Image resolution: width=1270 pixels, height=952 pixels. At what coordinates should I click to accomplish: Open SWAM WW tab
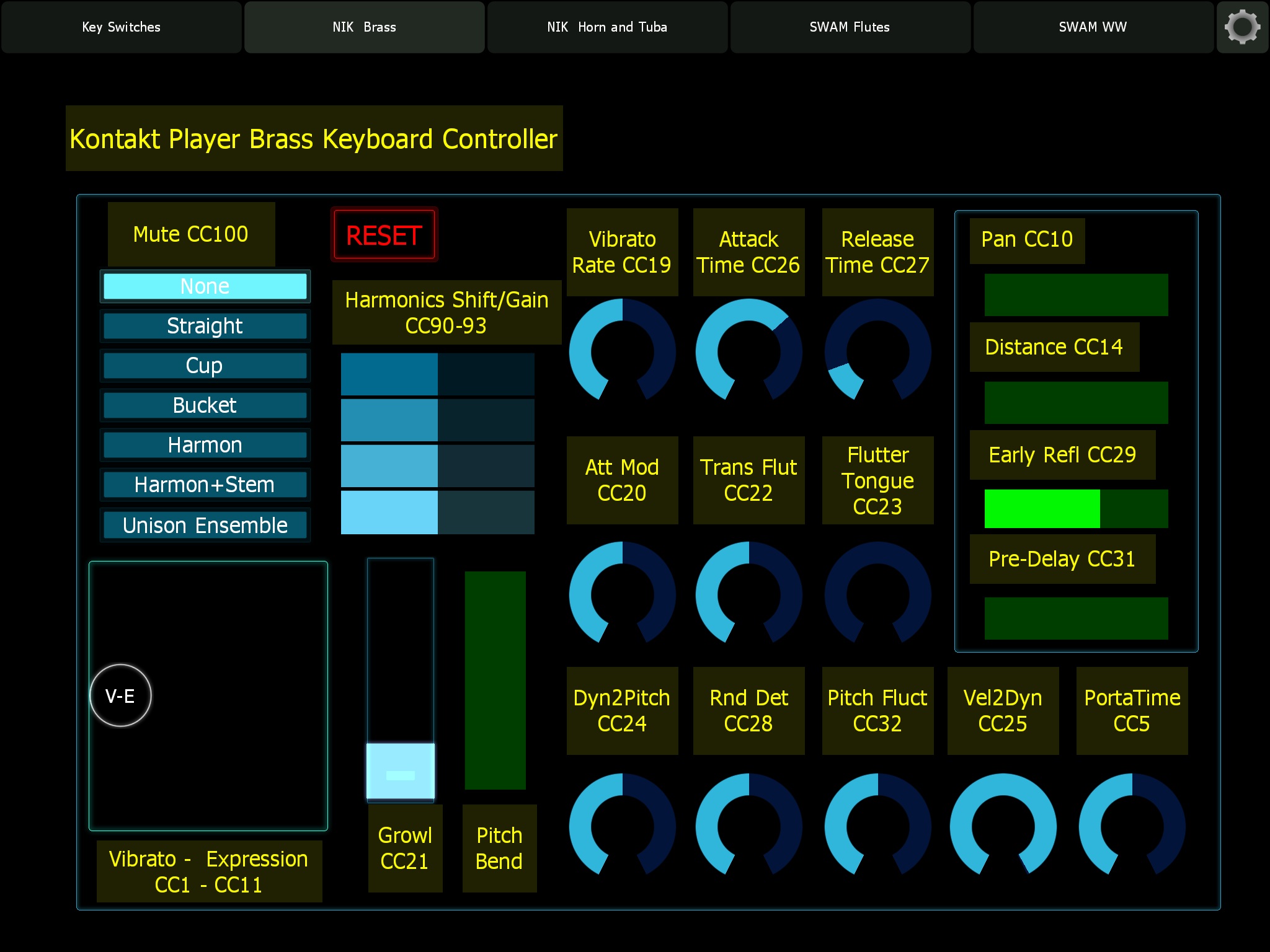1094,27
